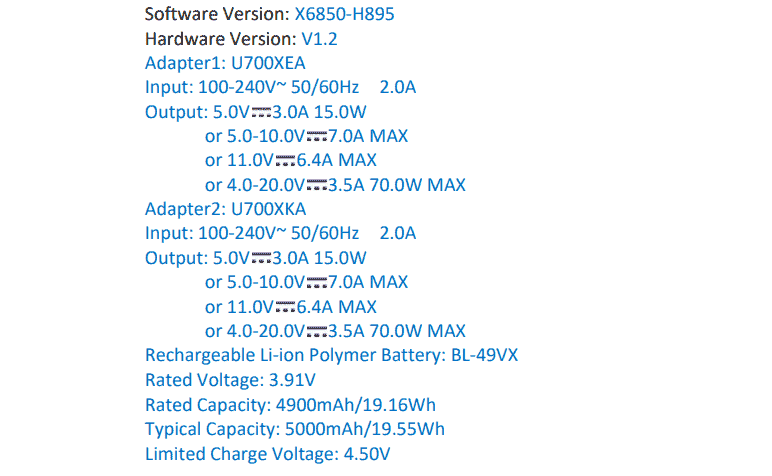Click the Adapter2 model U700XKA
This screenshot has height=476, width=772.
(x=269, y=209)
